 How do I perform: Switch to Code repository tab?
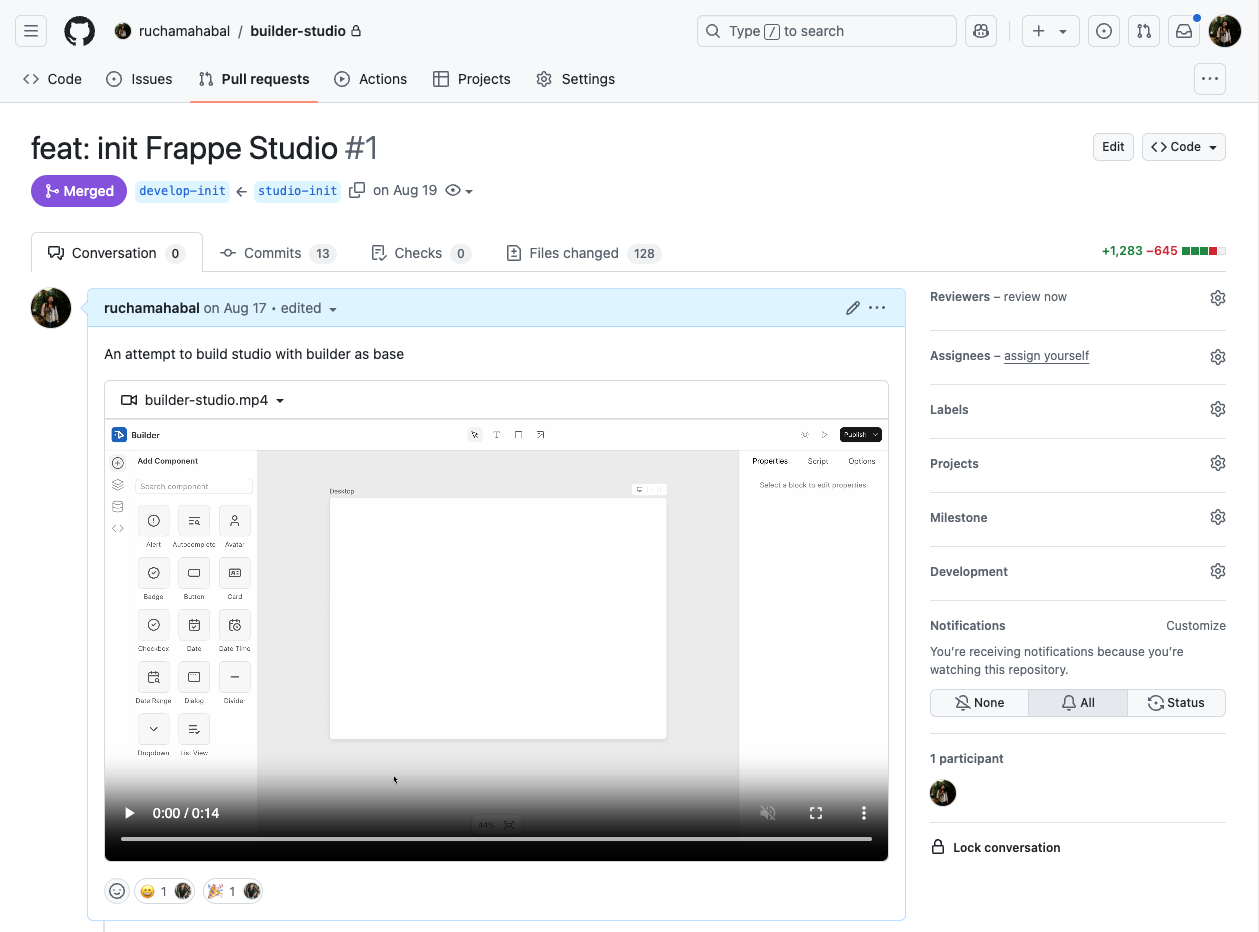pyautogui.click(x=52, y=79)
